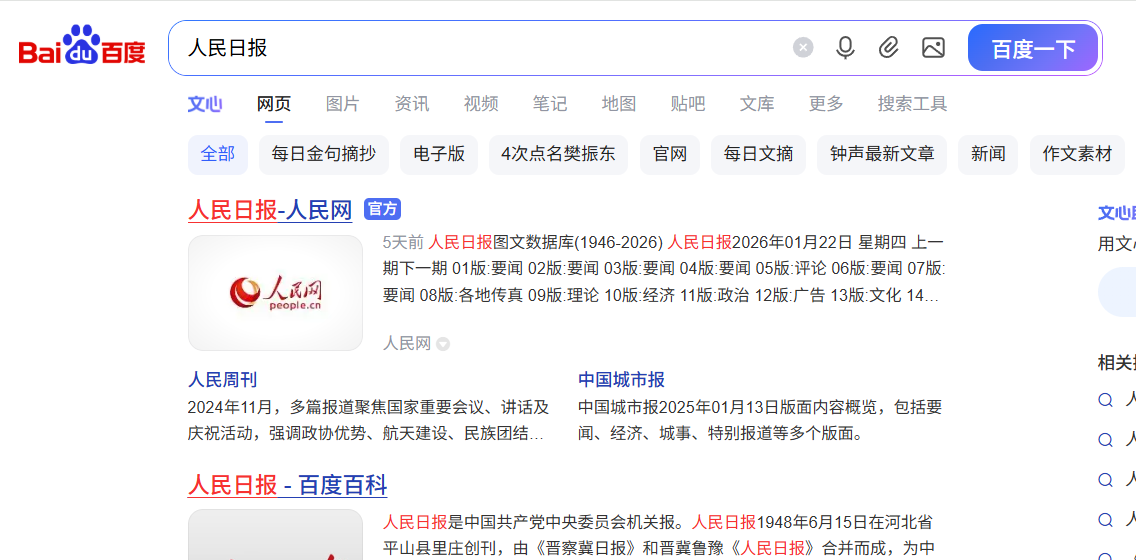Start voice search with microphone icon
Image resolution: width=1136 pixels, height=560 pixels.
845,48
